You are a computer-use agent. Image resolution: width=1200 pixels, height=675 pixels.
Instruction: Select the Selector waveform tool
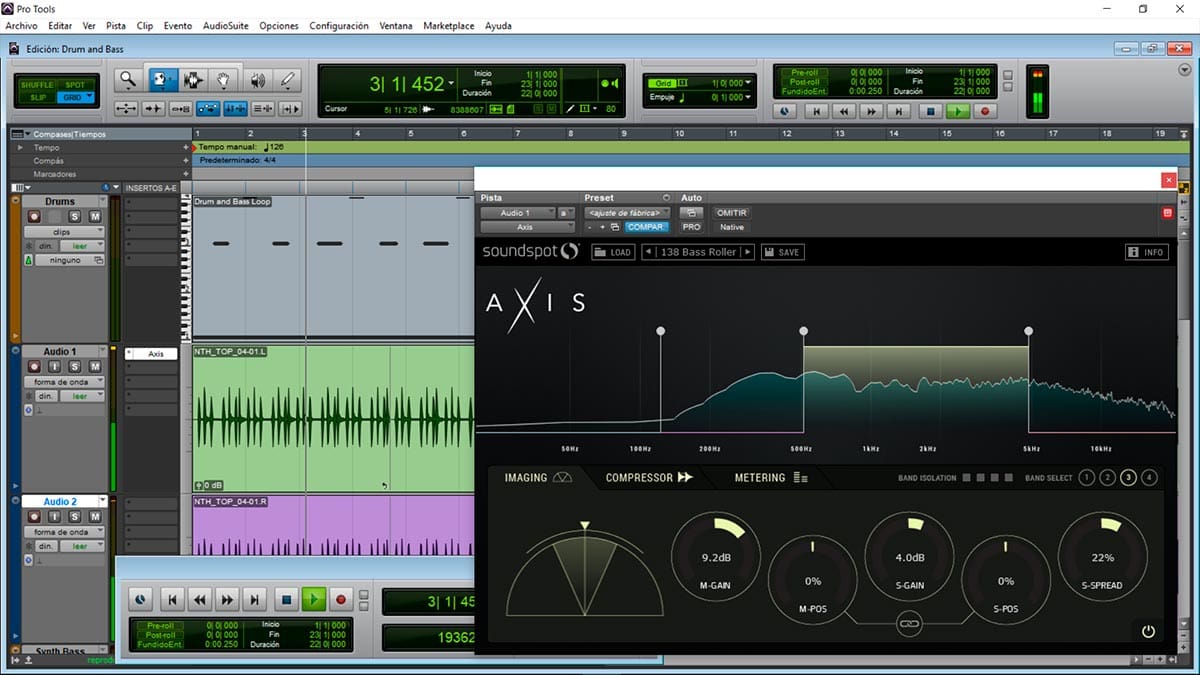[x=193, y=80]
